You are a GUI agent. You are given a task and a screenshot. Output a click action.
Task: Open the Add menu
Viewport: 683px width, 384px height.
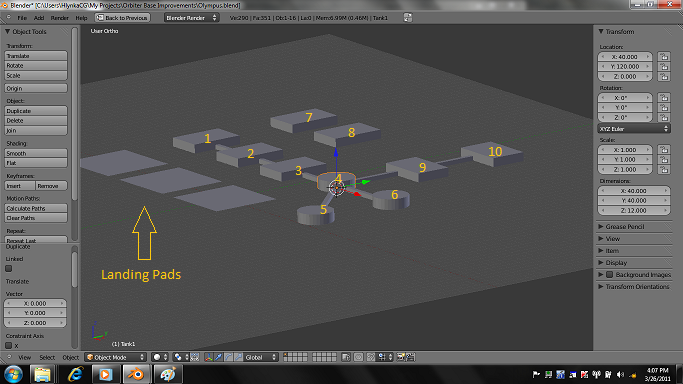coord(39,18)
